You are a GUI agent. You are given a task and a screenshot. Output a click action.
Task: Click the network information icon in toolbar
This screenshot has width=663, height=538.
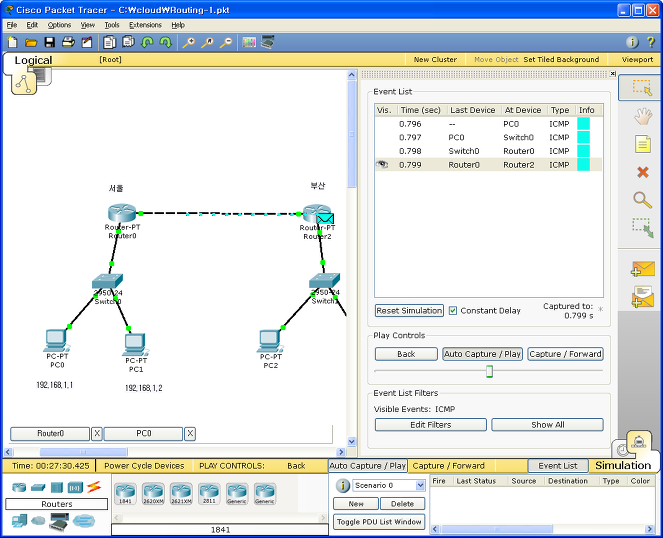coord(632,42)
